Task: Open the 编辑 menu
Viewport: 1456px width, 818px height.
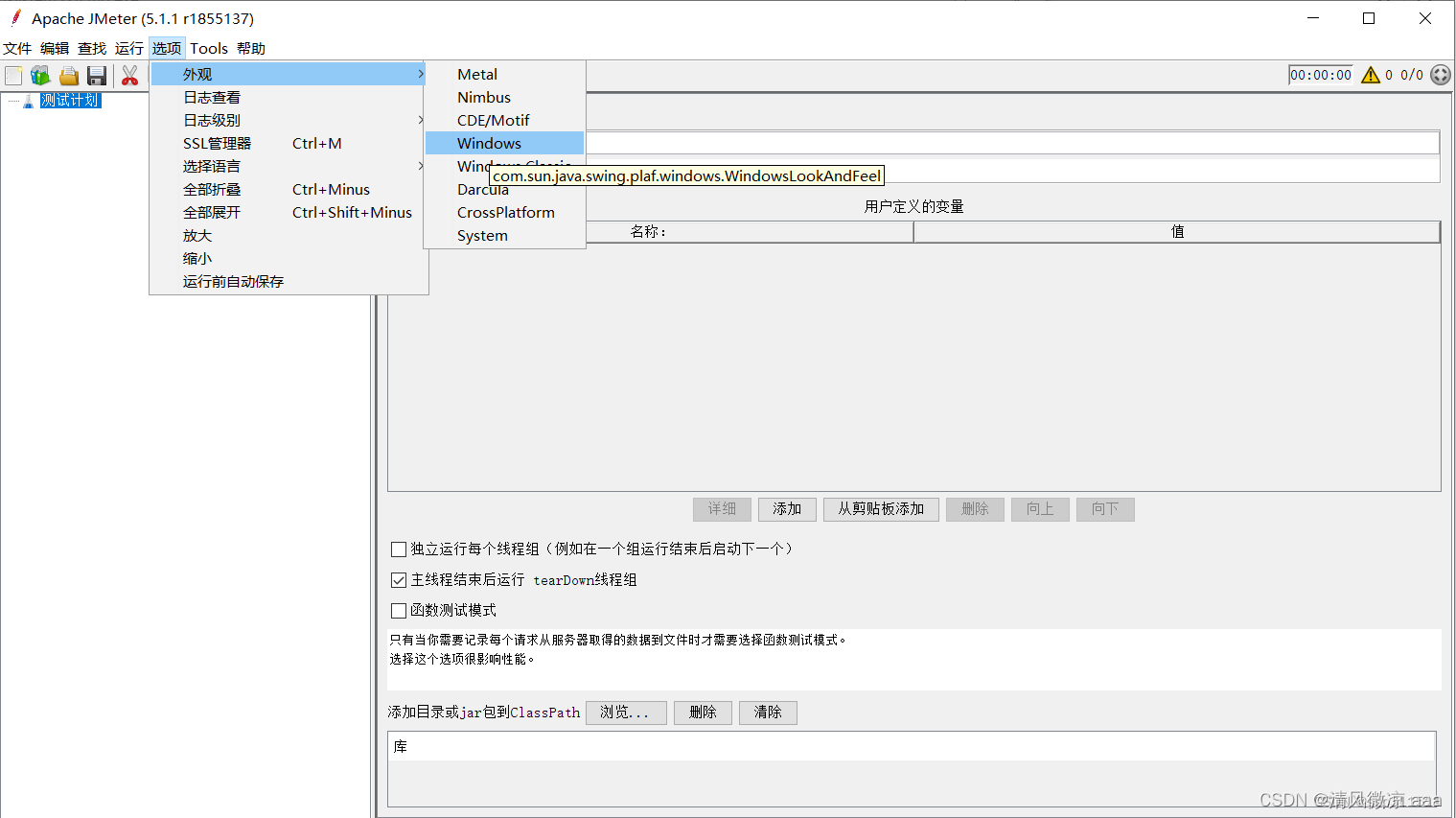Action: 55,48
